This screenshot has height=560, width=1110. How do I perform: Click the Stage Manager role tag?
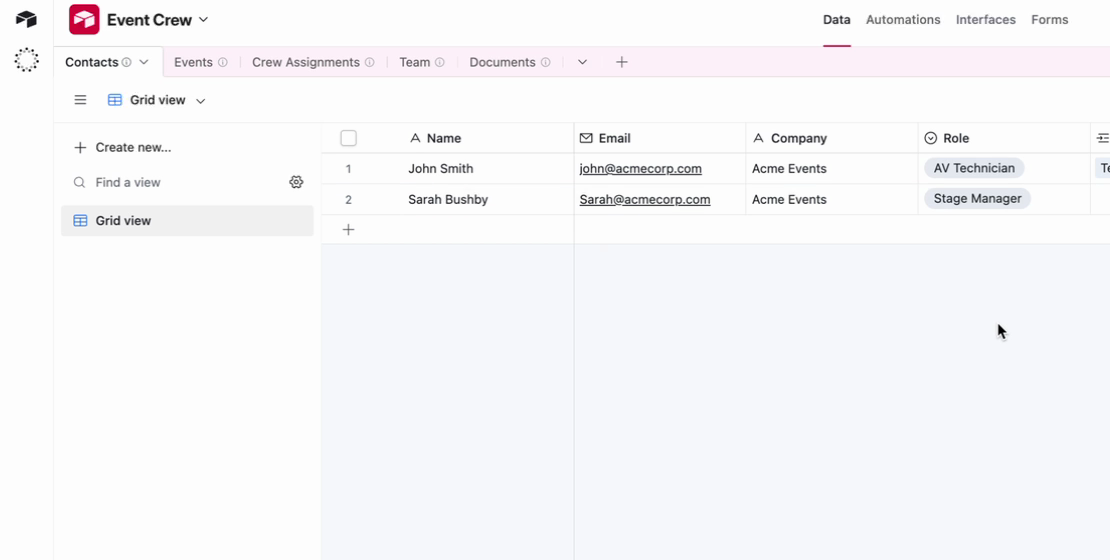coord(978,199)
